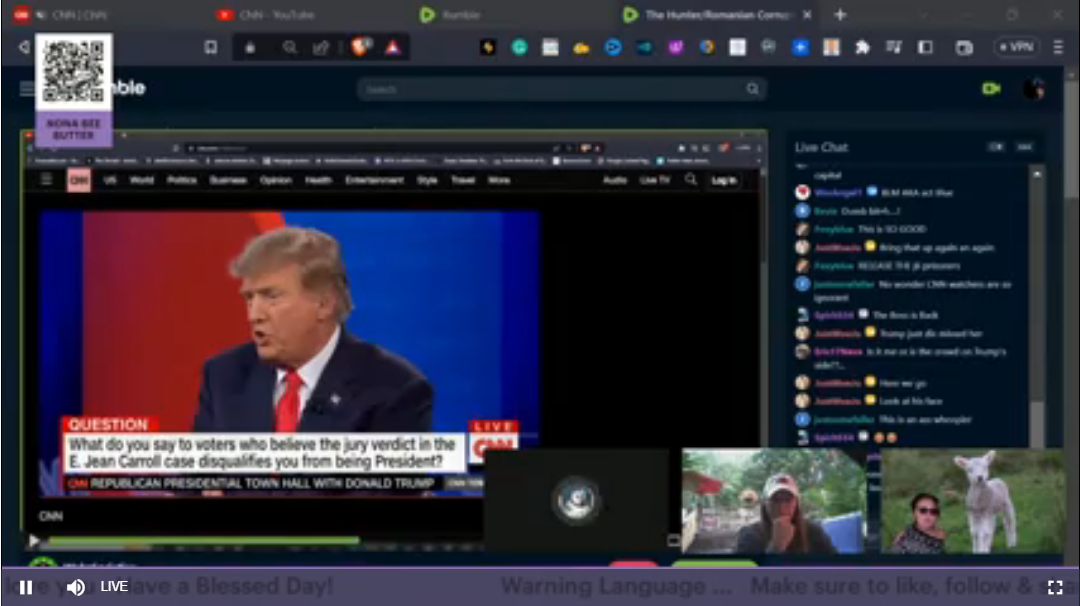Close the Hunter/Romanian Corruption tab

pyautogui.click(x=807, y=14)
